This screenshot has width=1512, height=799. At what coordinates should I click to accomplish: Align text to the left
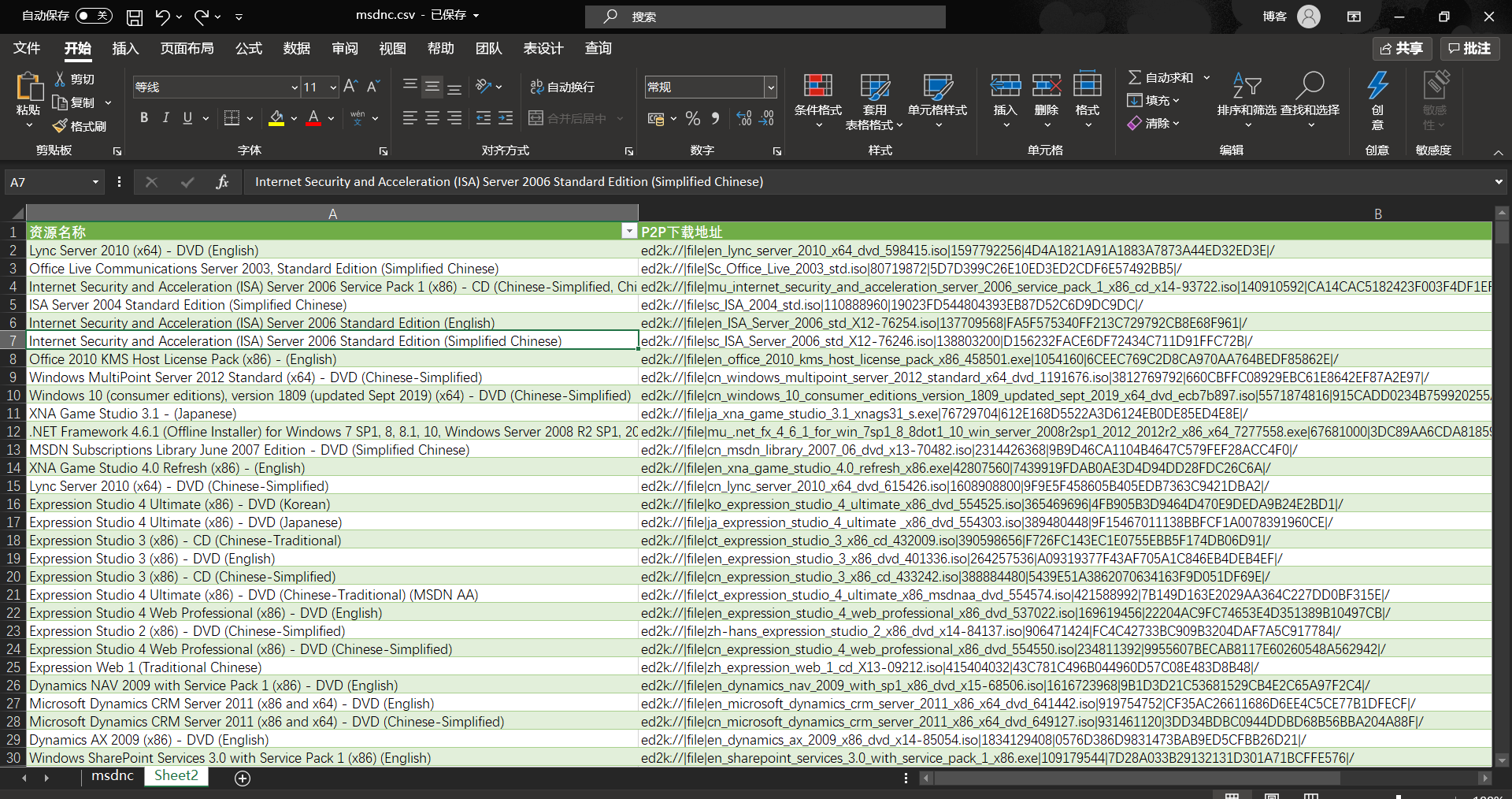click(x=410, y=118)
